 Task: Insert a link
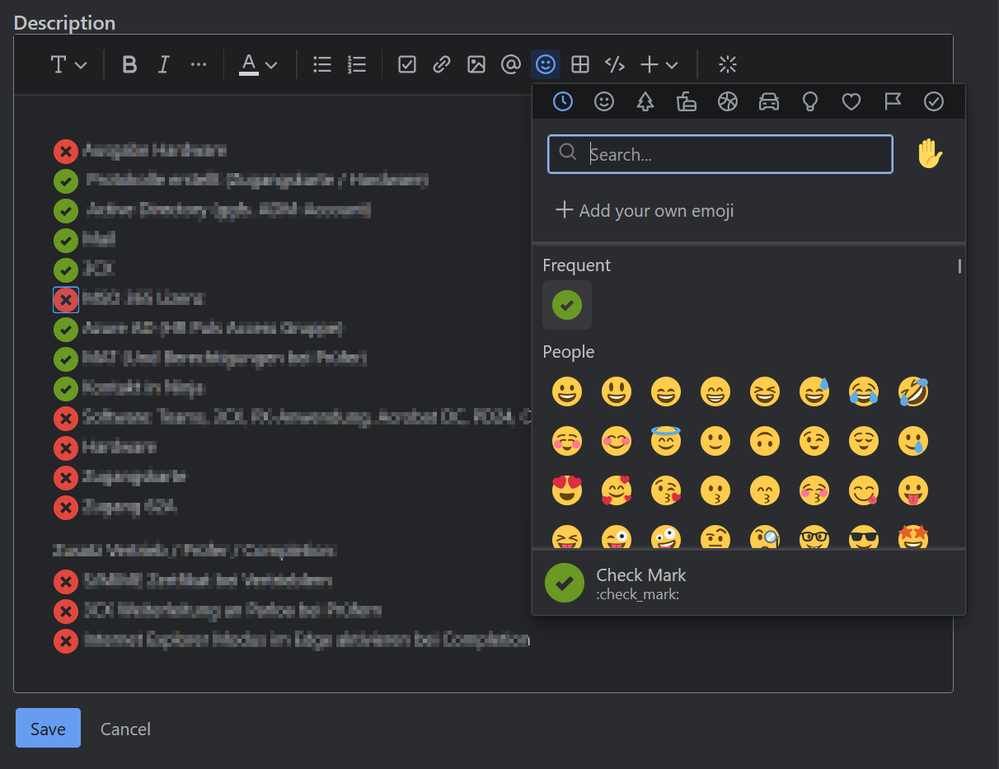441,65
